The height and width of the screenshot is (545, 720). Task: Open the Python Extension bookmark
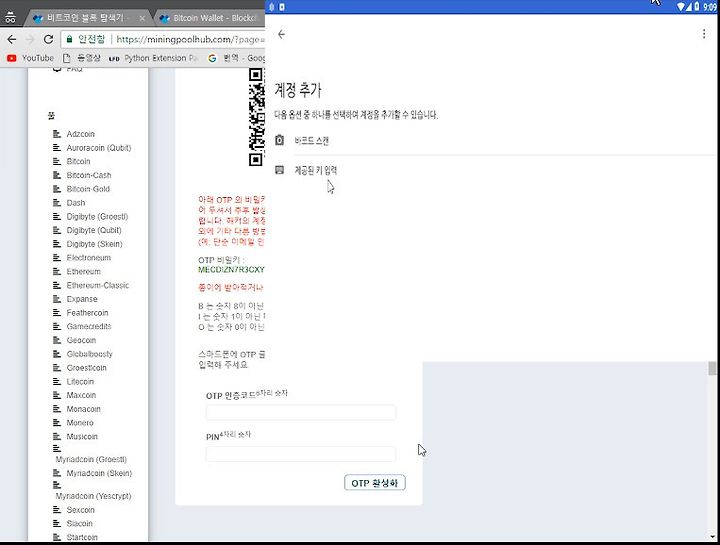(x=153, y=58)
